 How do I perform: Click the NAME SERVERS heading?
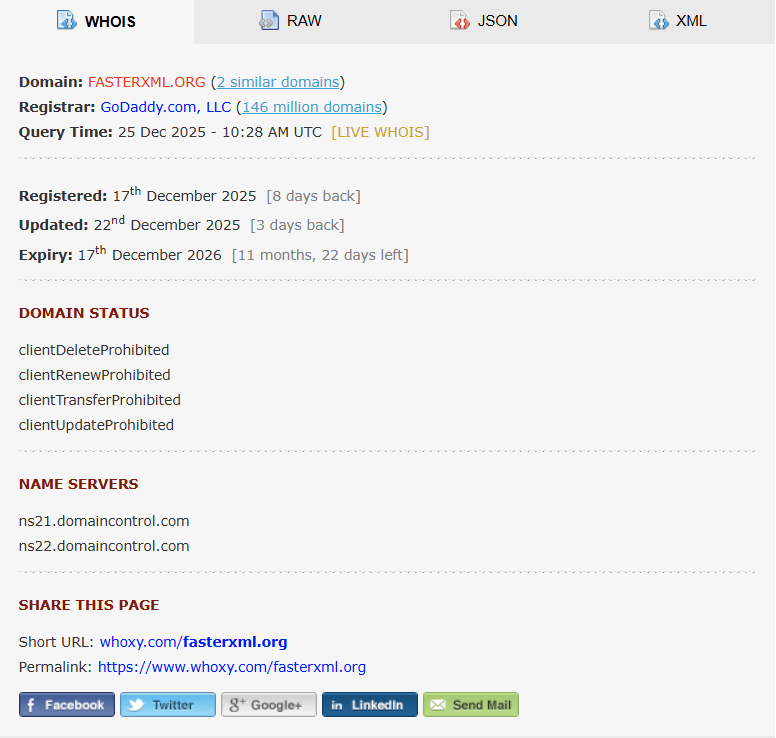tap(79, 484)
